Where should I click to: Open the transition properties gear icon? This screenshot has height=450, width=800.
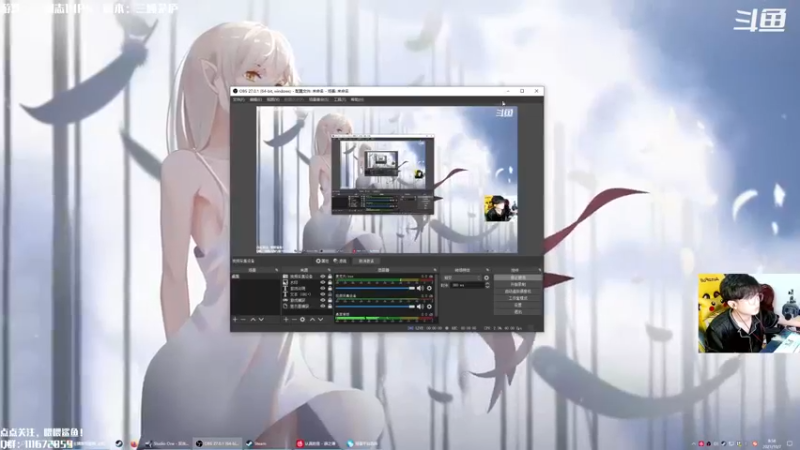pyautogui.click(x=486, y=278)
